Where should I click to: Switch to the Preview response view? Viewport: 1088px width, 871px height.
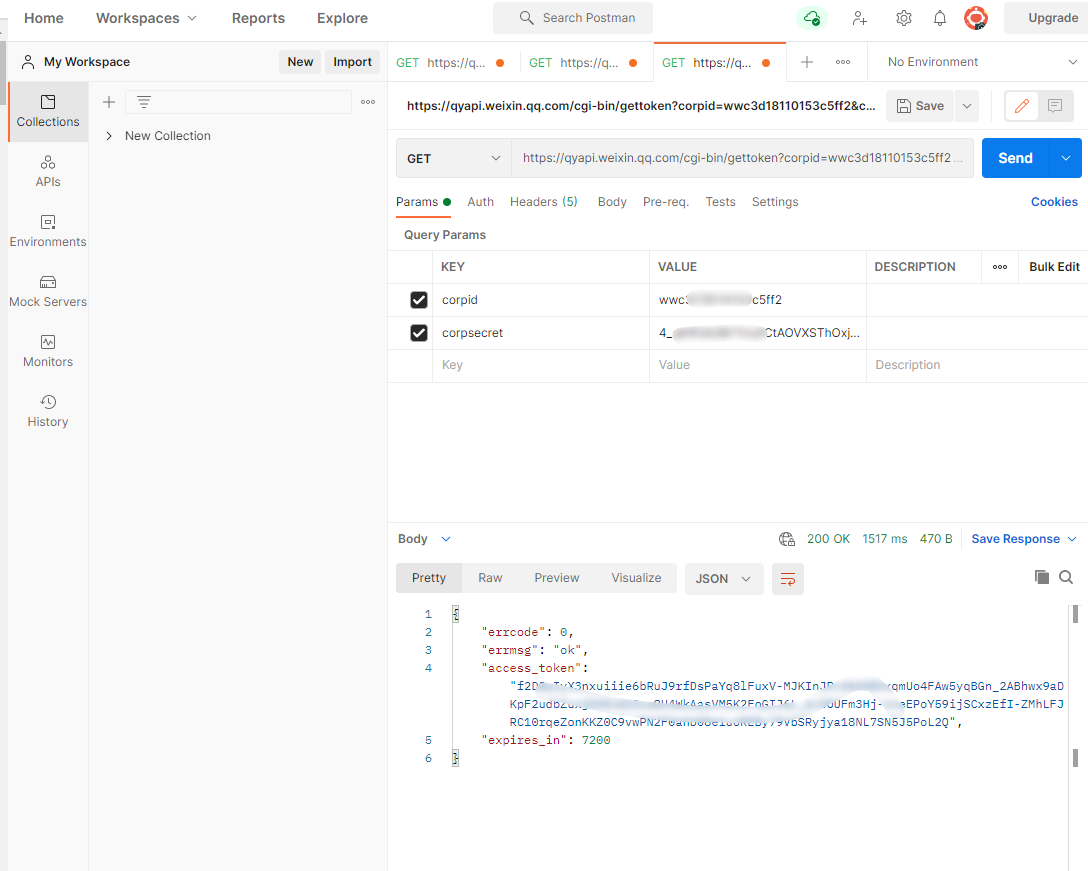click(556, 578)
